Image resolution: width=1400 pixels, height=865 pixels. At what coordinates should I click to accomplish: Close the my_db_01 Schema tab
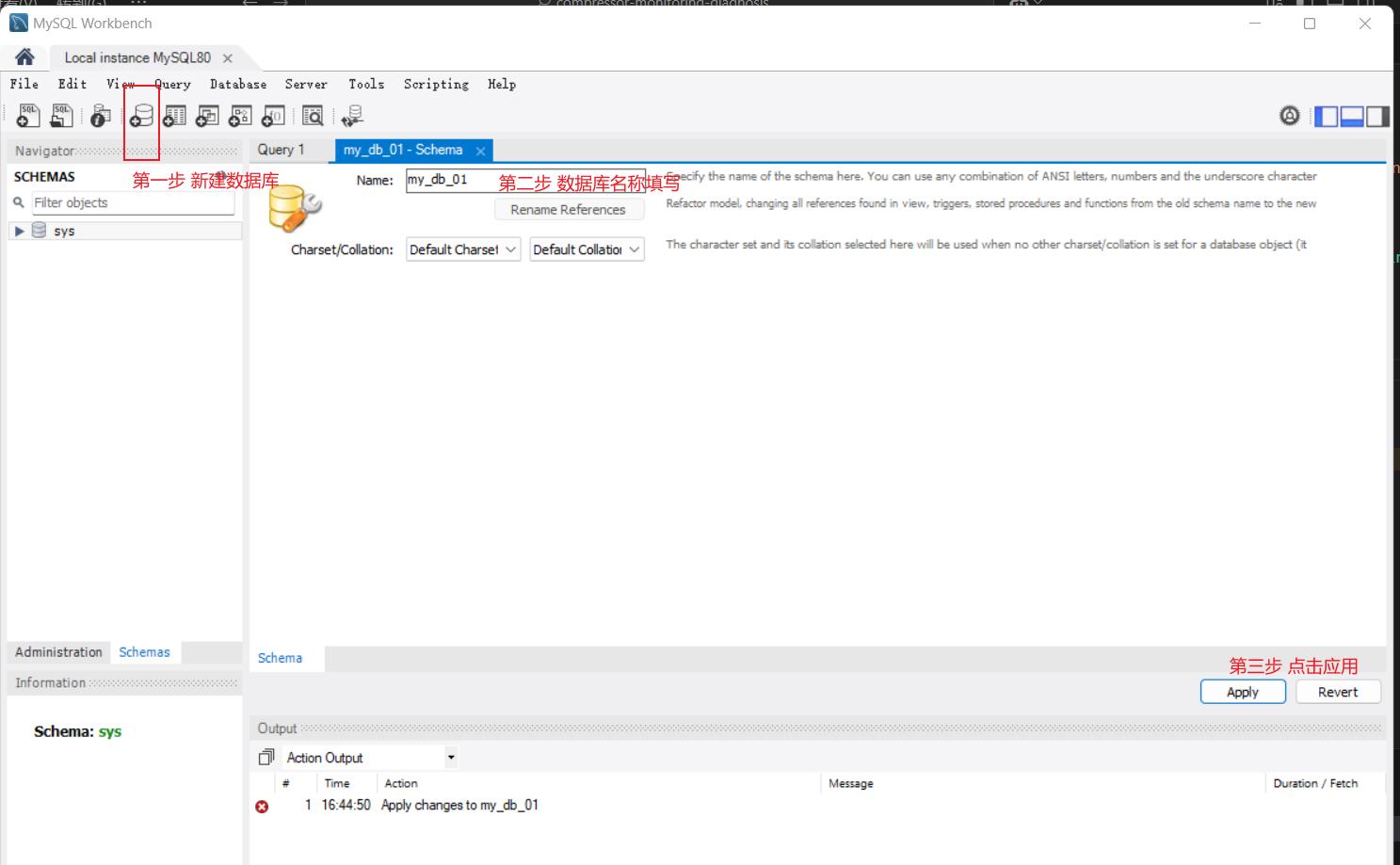[x=480, y=151]
